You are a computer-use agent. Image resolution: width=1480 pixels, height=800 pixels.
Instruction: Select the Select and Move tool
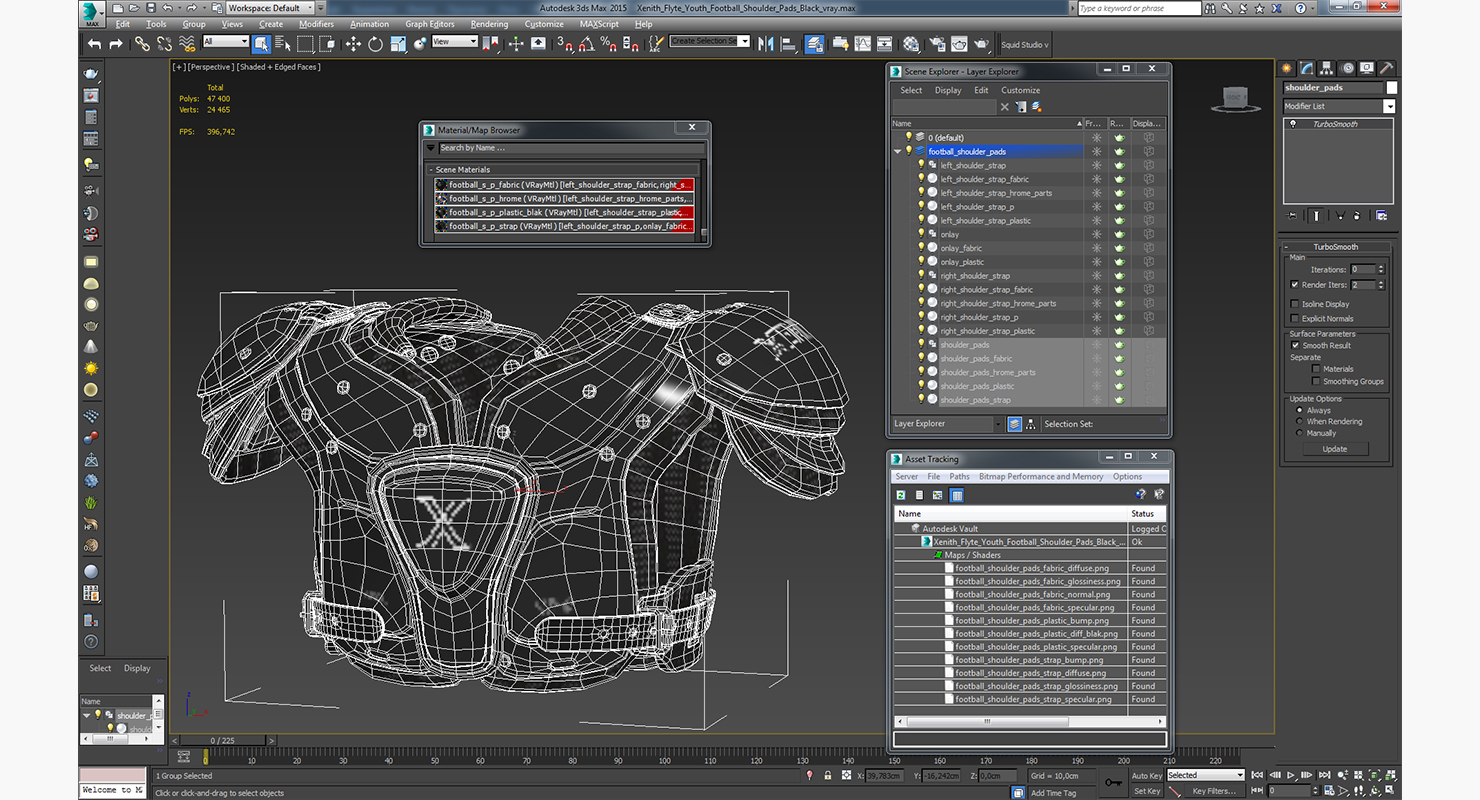[x=353, y=44]
